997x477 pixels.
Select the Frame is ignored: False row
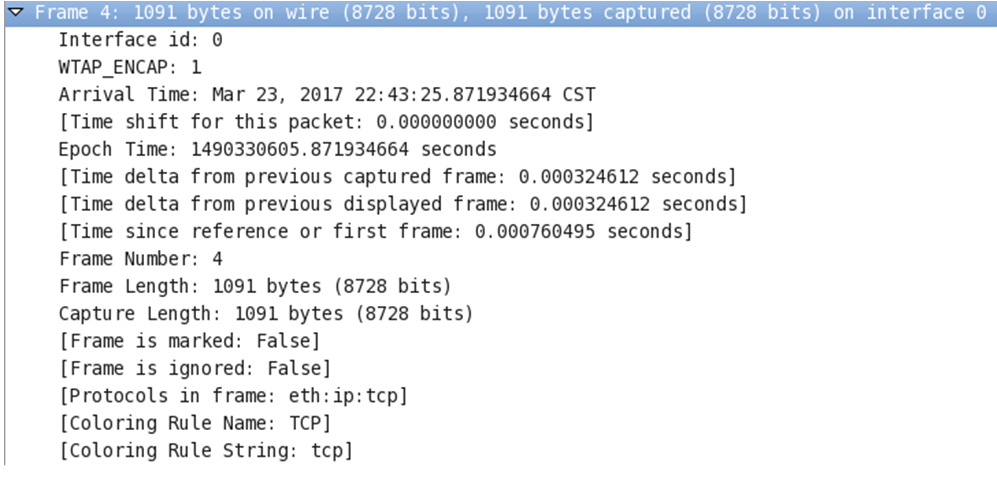coord(194,368)
